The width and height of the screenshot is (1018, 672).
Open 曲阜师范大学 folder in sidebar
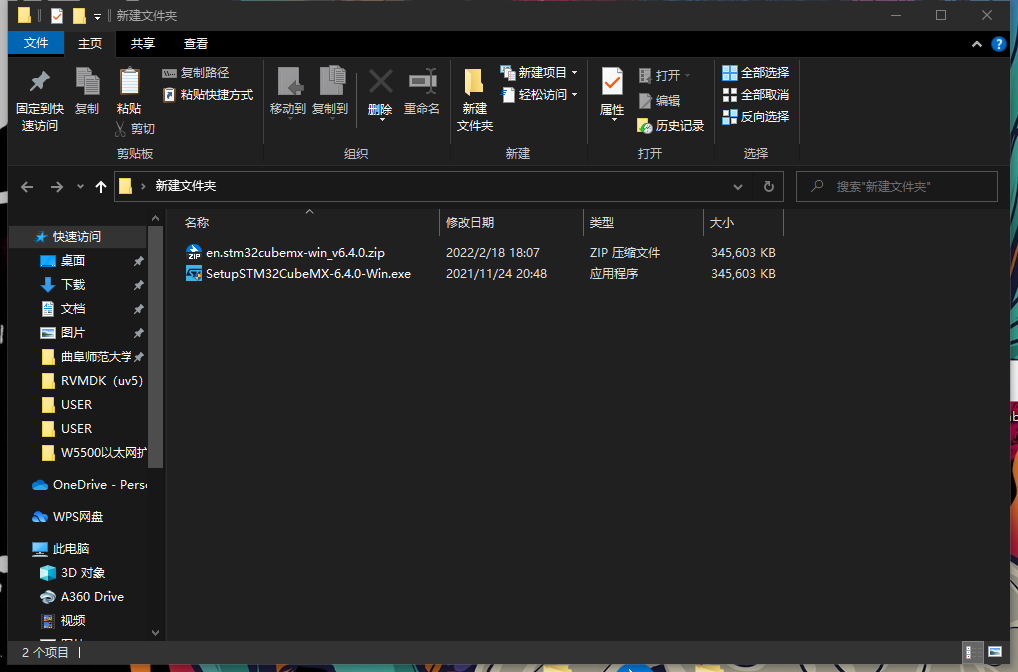coord(95,357)
